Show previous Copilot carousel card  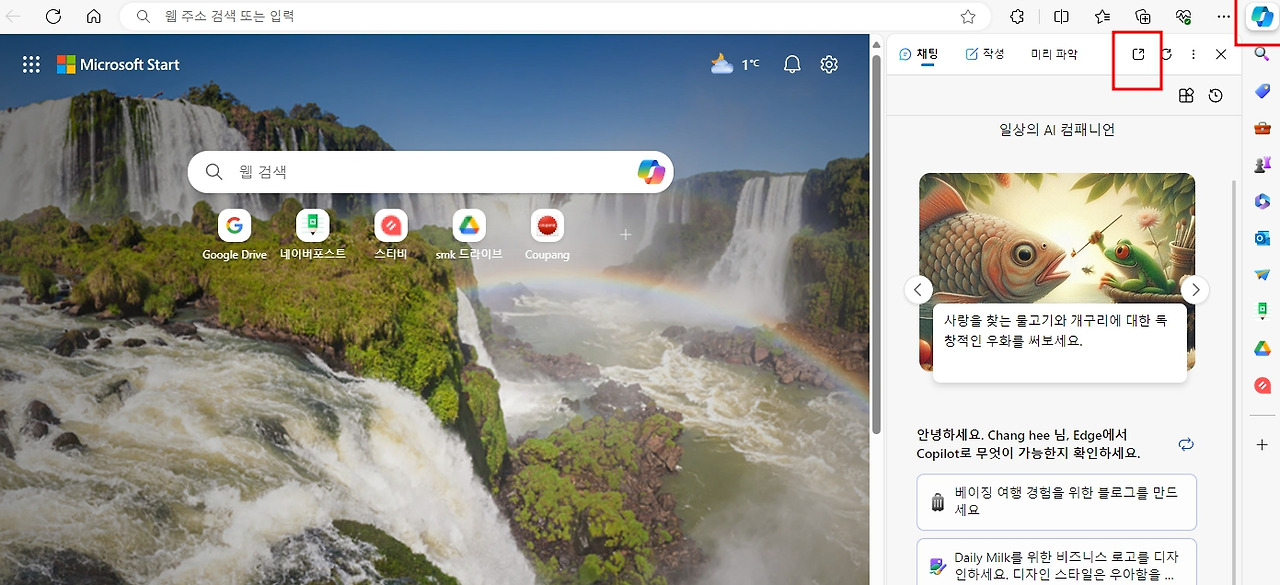[918, 290]
